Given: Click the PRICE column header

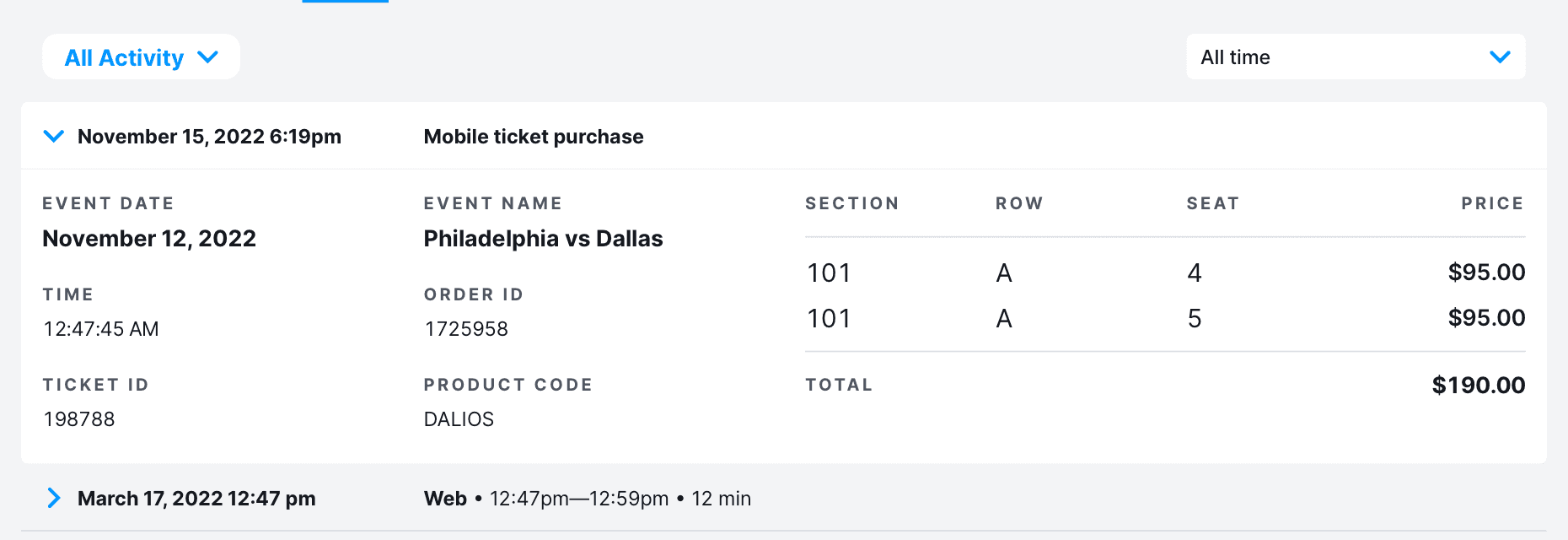Looking at the screenshot, I should point(1492,203).
